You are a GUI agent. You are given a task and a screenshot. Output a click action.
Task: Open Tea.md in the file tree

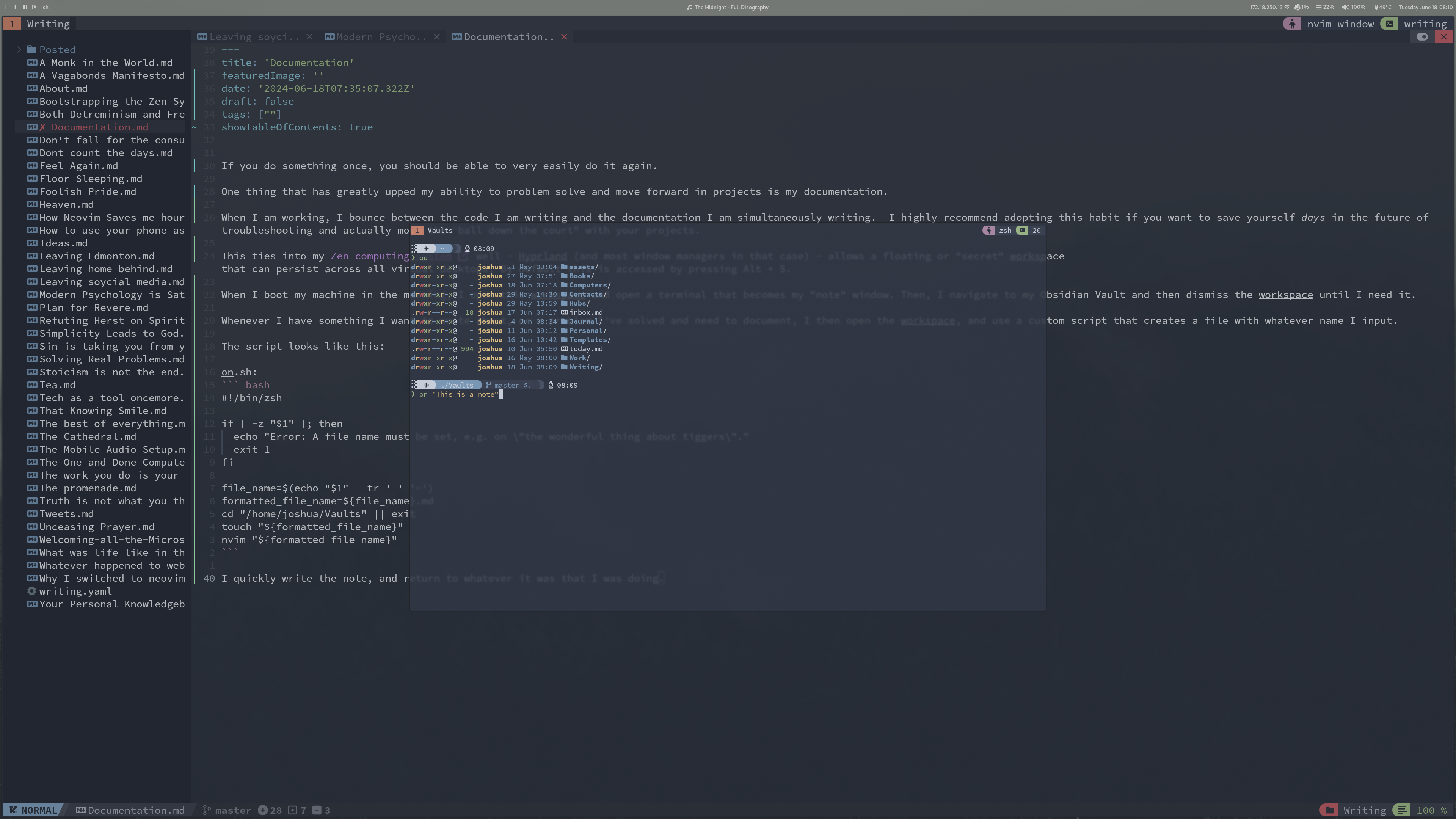[57, 386]
